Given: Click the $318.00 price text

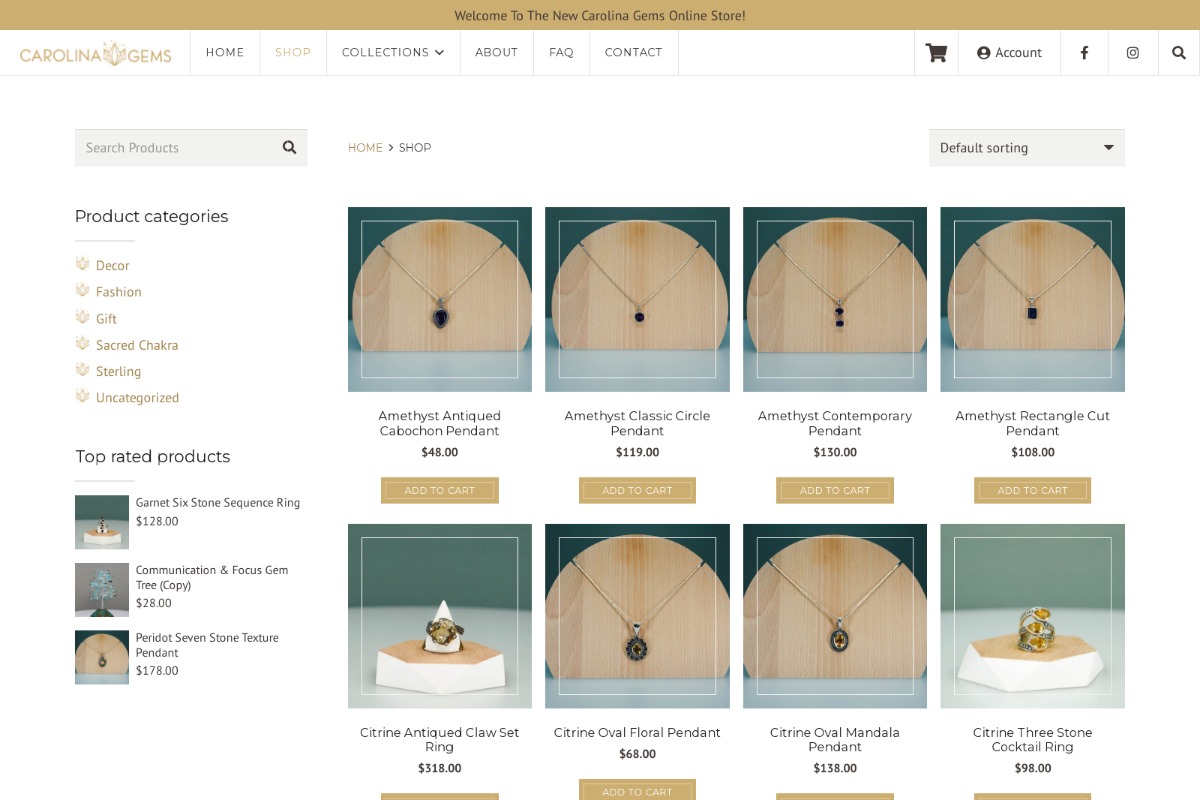Looking at the screenshot, I should tap(440, 769).
